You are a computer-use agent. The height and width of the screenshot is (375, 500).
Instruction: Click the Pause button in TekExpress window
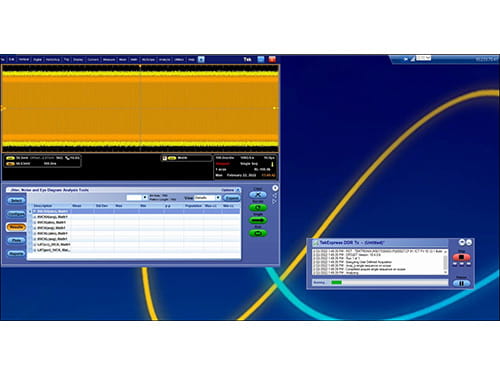[461, 283]
